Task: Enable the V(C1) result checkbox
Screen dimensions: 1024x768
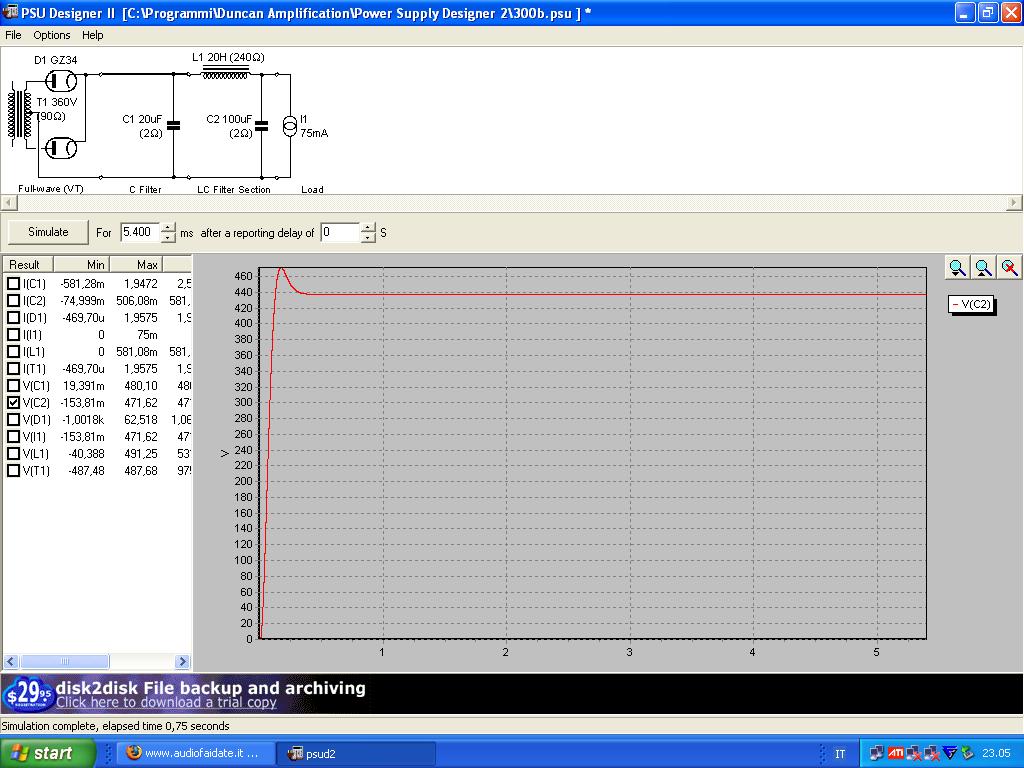Action: point(13,385)
